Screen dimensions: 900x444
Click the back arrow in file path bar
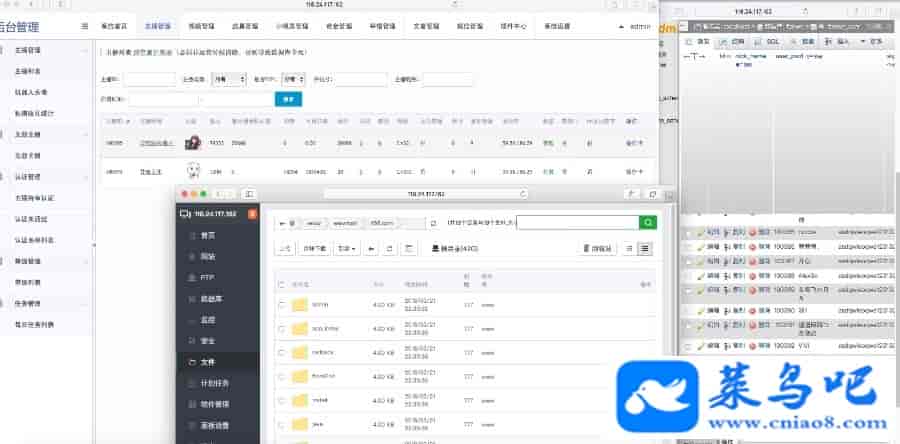(x=285, y=223)
